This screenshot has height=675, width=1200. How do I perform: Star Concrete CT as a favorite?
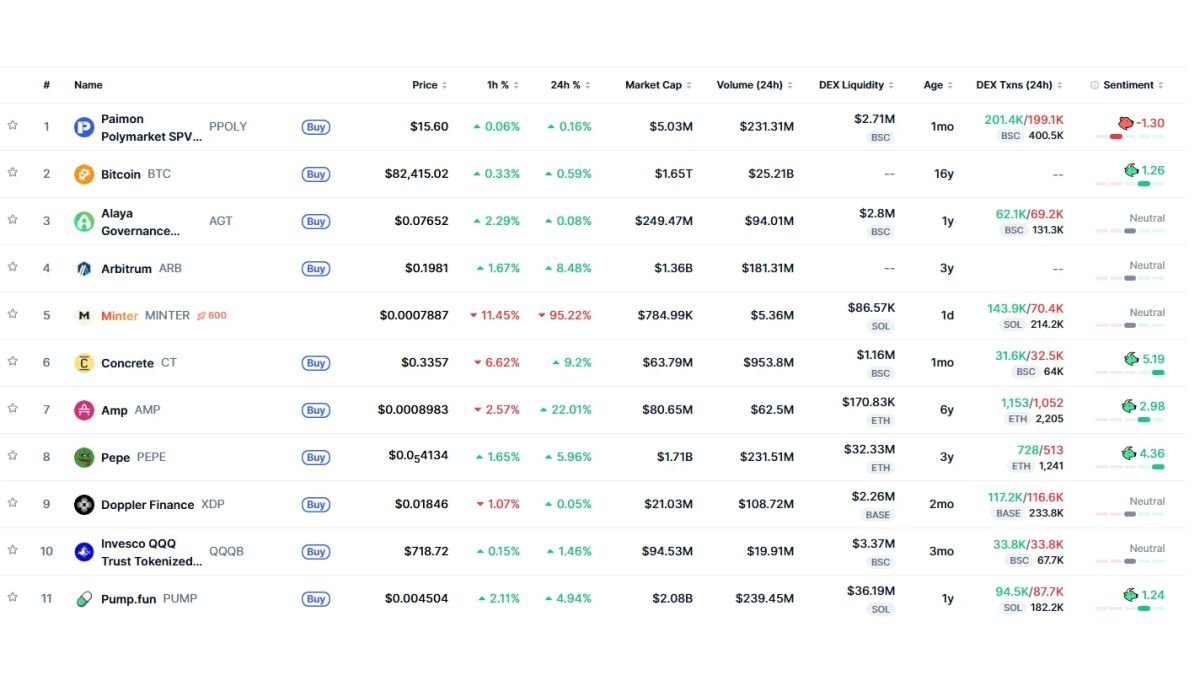(x=13, y=362)
